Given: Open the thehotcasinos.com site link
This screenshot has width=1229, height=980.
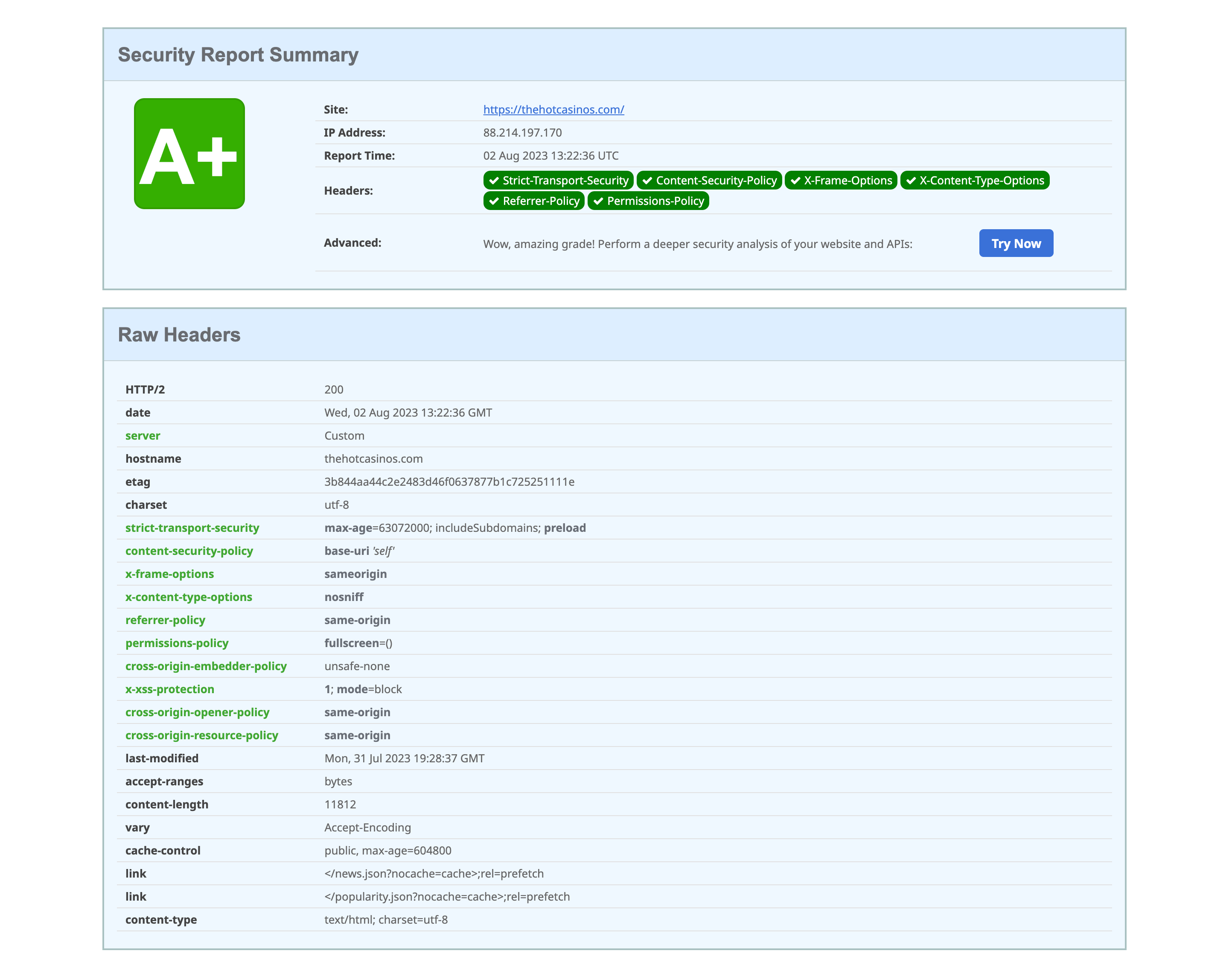Looking at the screenshot, I should 553,109.
